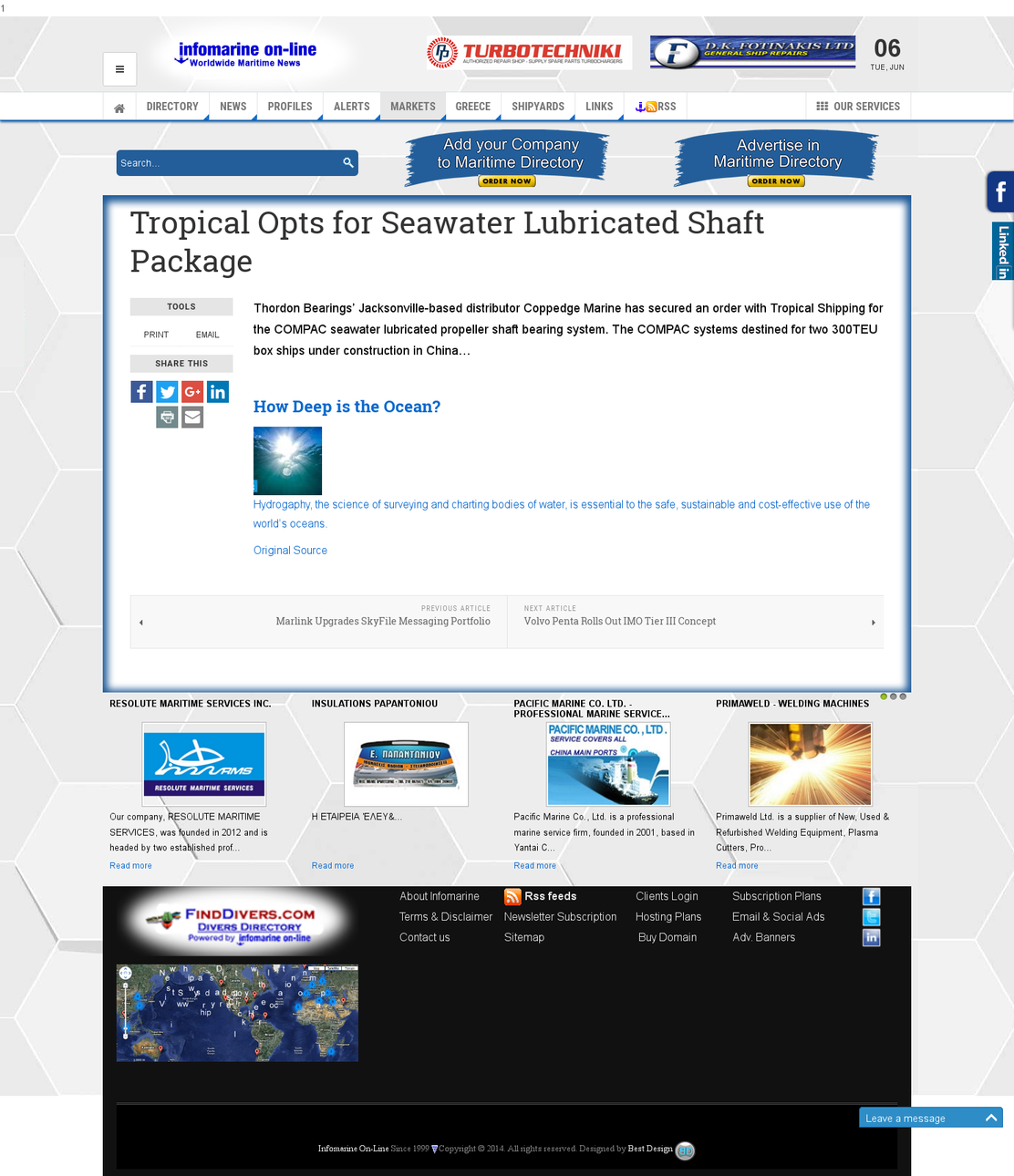This screenshot has height=1176, width=1014.
Task: Open the Links menu
Action: coord(599,107)
